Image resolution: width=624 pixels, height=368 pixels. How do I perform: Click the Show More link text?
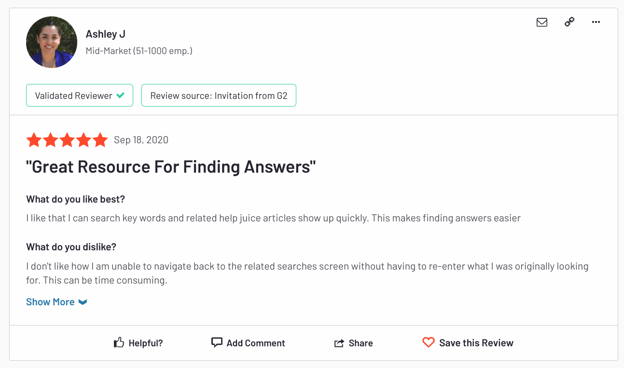point(50,302)
